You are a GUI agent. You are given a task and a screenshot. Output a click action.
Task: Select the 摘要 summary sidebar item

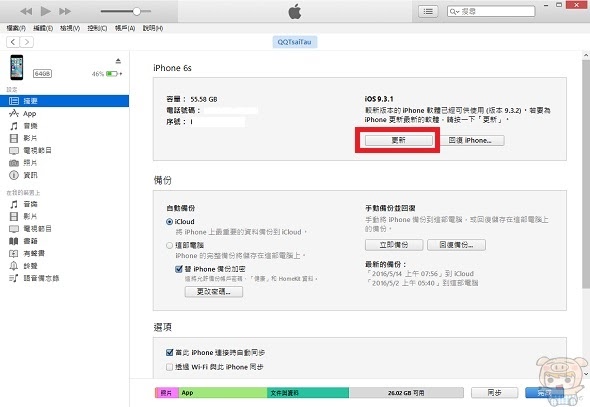[64, 101]
